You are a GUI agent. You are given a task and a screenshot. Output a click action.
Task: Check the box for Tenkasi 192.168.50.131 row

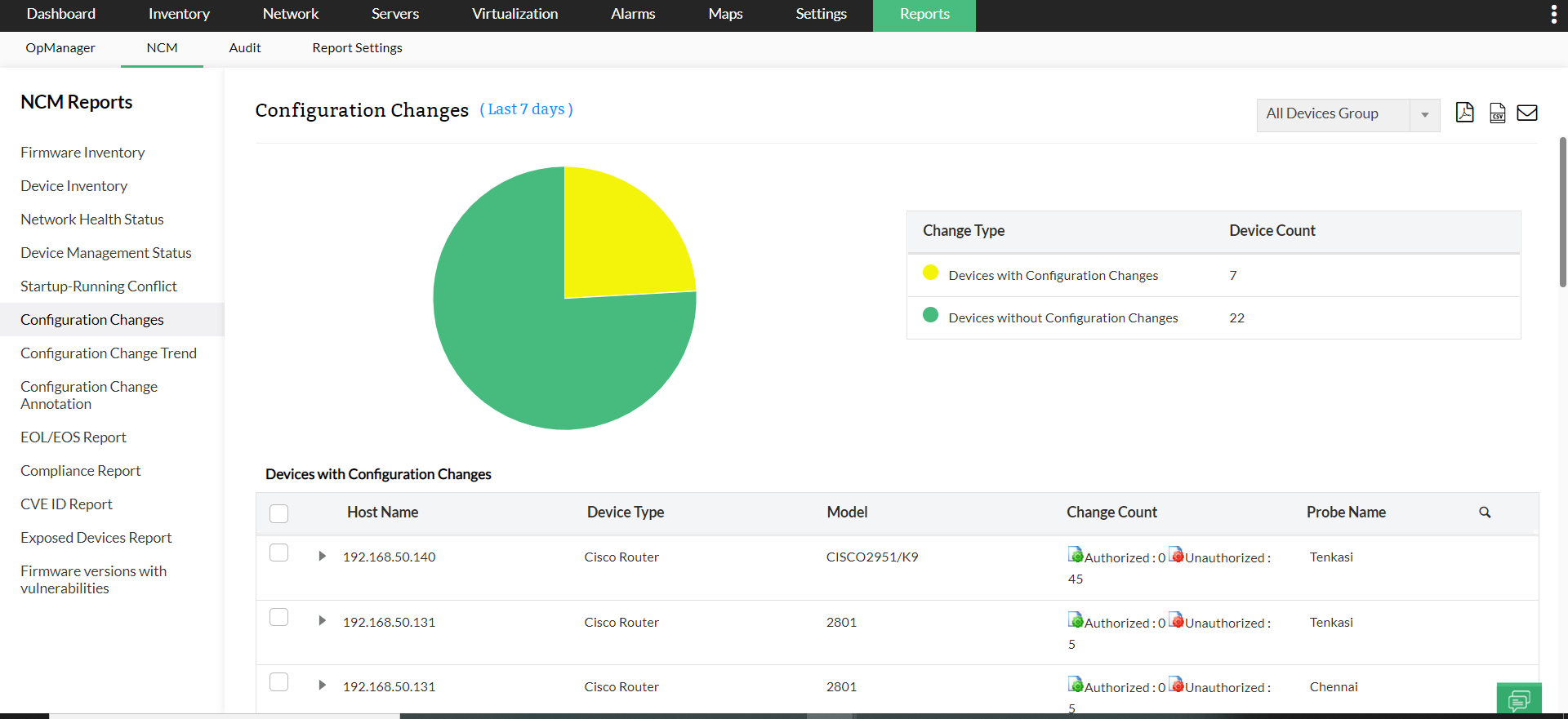click(x=278, y=617)
